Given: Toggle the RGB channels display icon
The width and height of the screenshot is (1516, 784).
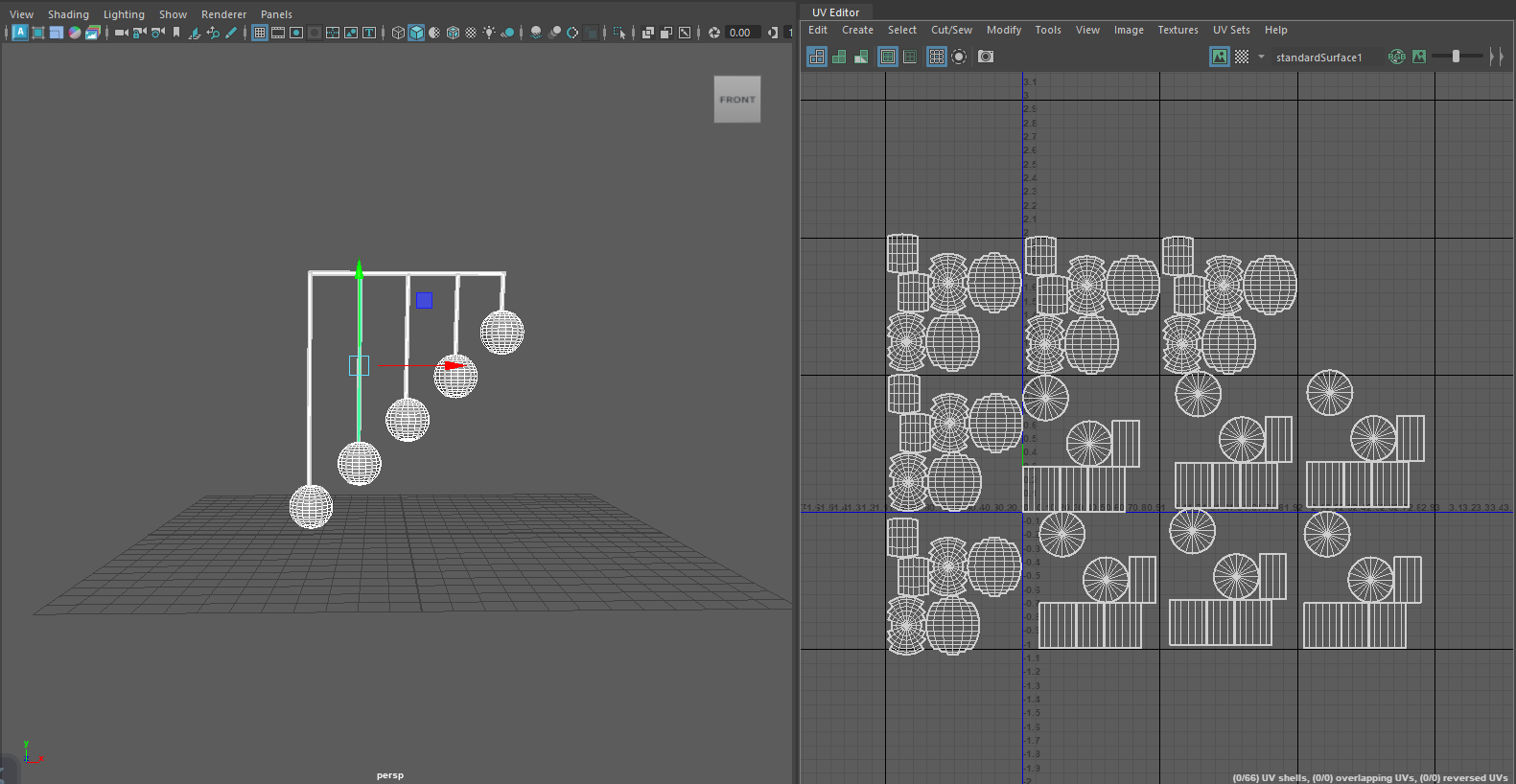Looking at the screenshot, I should tap(1397, 57).
